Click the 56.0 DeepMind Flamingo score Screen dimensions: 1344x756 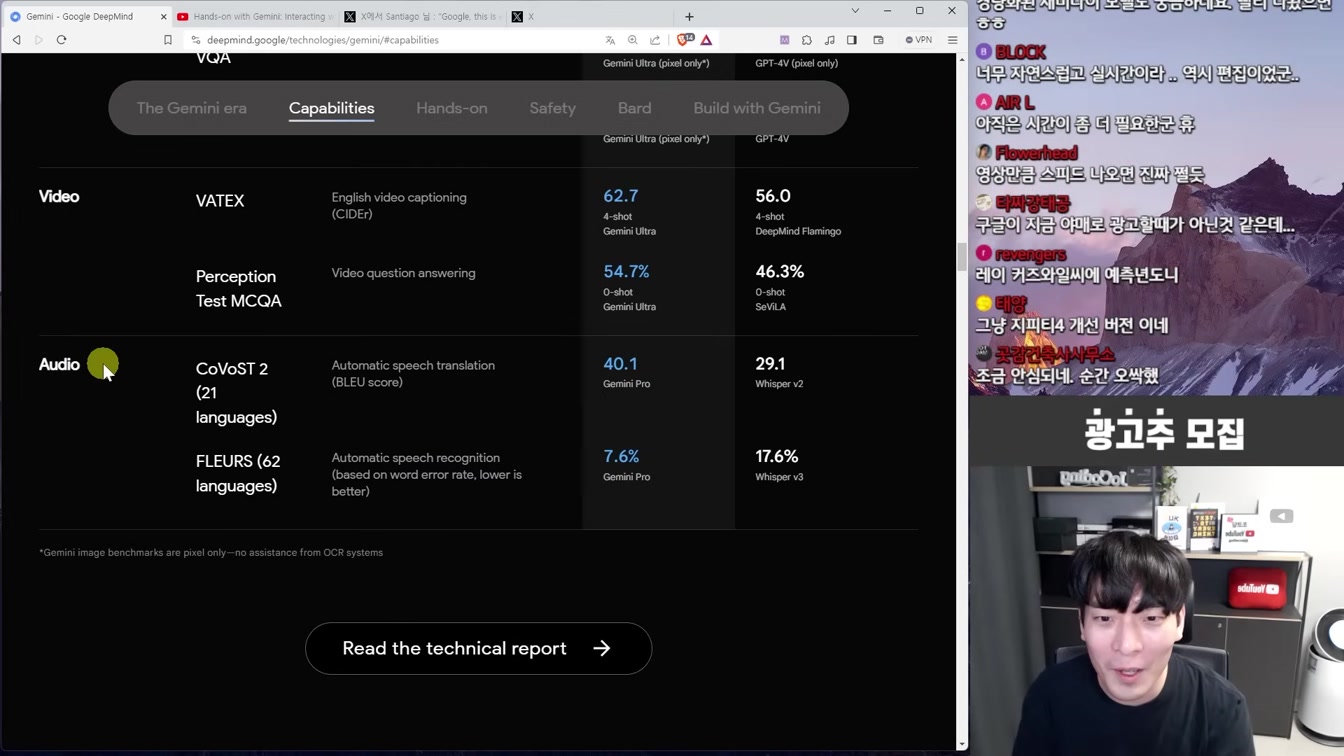point(773,196)
